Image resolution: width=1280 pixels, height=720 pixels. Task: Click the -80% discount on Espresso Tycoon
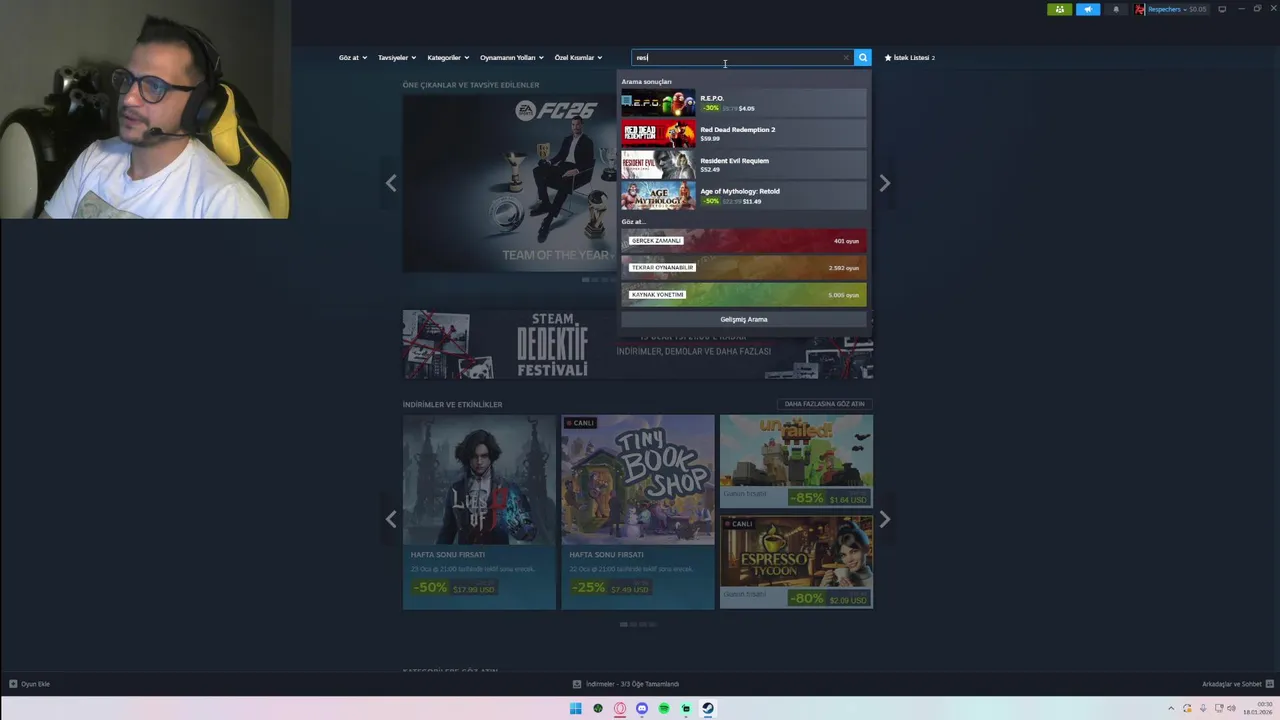coord(806,599)
